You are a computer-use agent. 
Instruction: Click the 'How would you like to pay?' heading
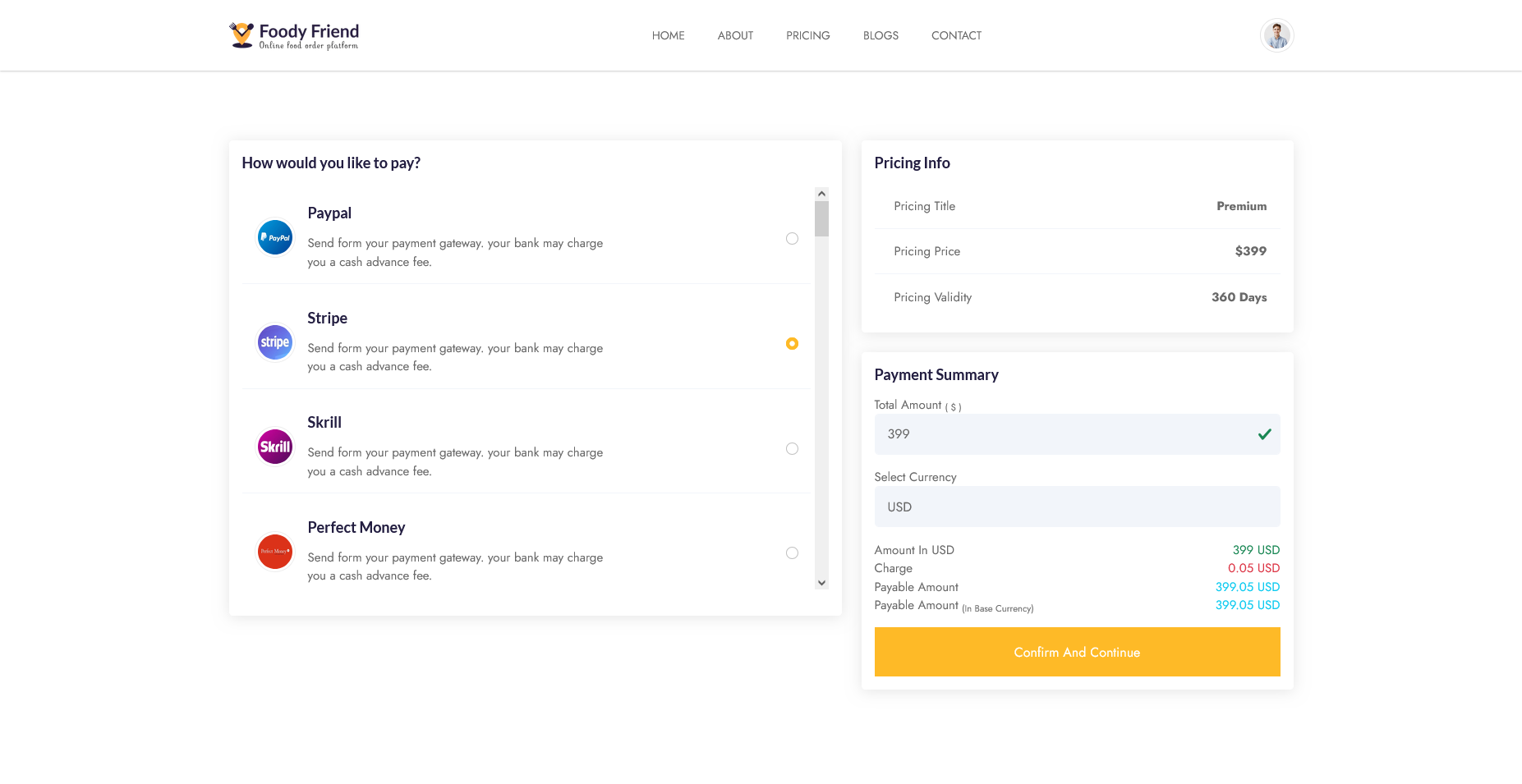click(x=331, y=163)
